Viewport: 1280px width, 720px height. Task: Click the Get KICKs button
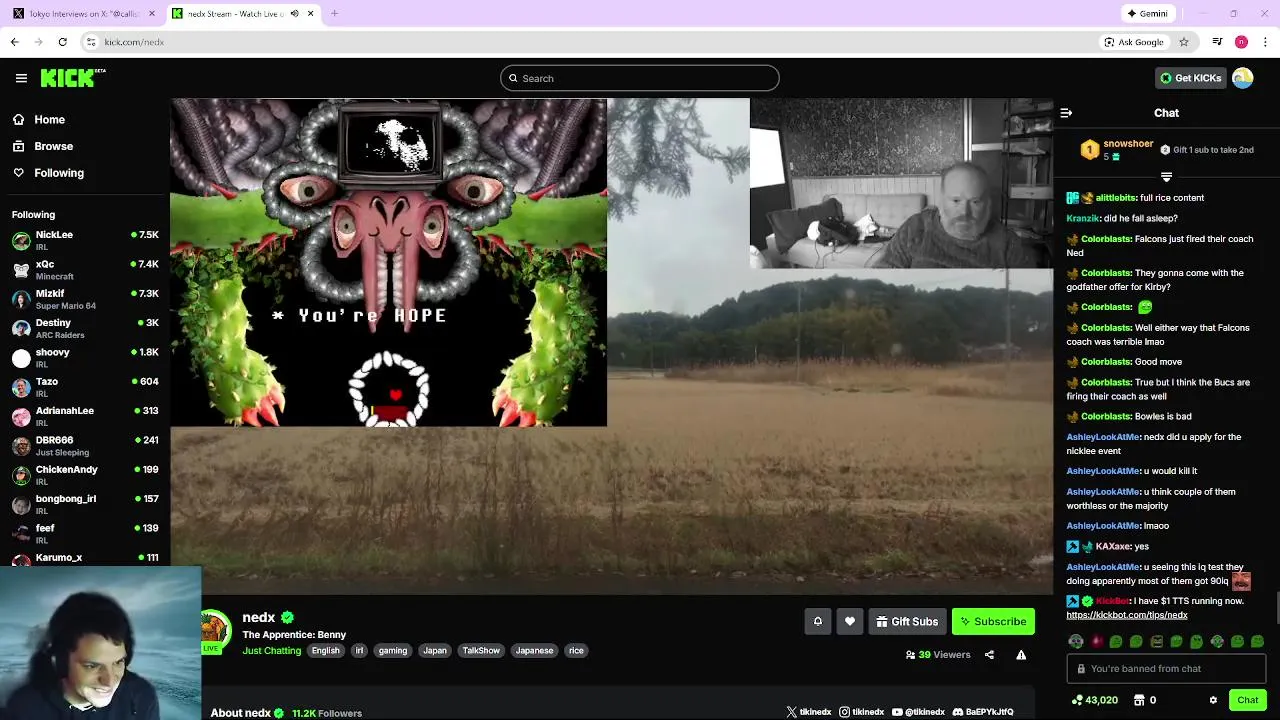pyautogui.click(x=1190, y=78)
